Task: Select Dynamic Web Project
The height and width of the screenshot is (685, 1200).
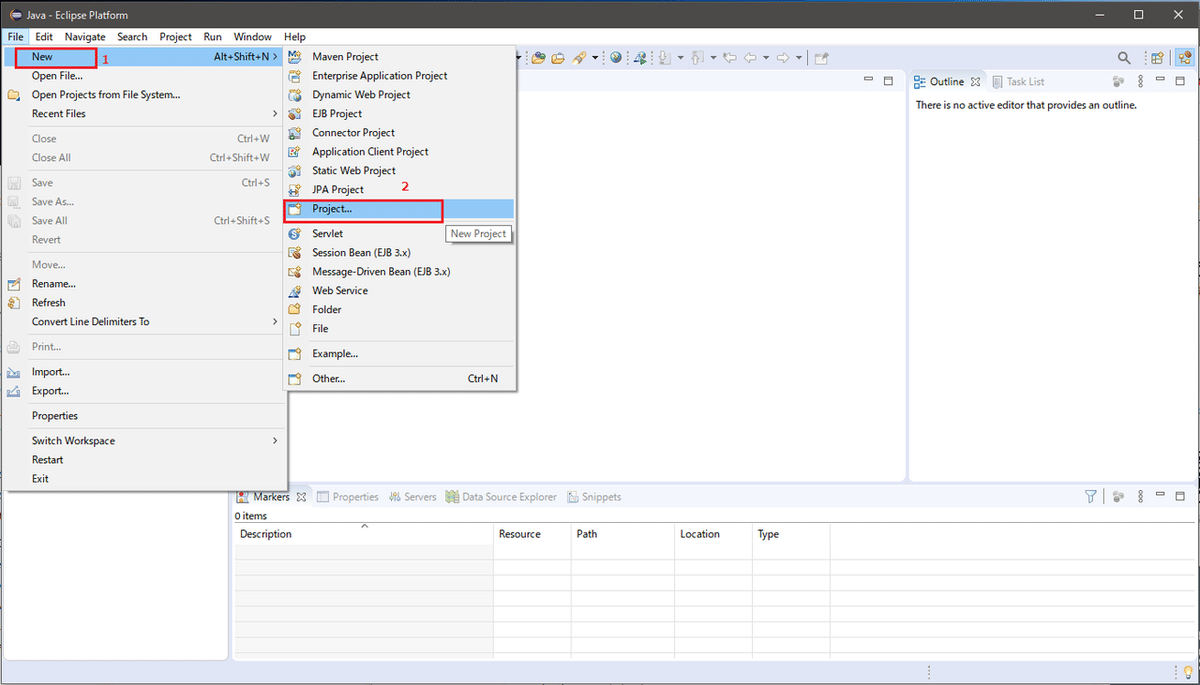Action: pos(400,94)
